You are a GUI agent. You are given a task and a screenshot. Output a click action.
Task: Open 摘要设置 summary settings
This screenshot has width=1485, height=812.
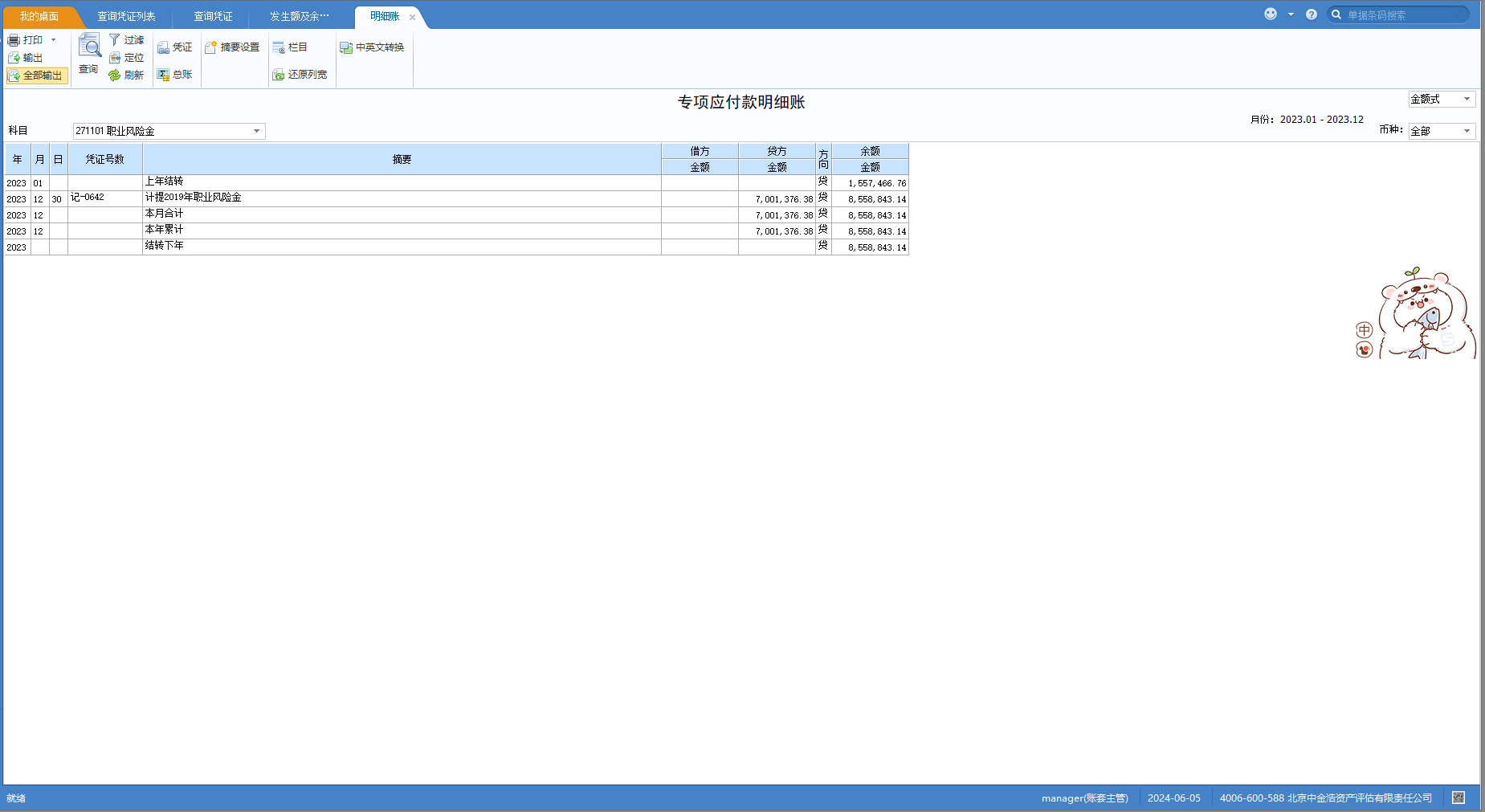(x=232, y=47)
